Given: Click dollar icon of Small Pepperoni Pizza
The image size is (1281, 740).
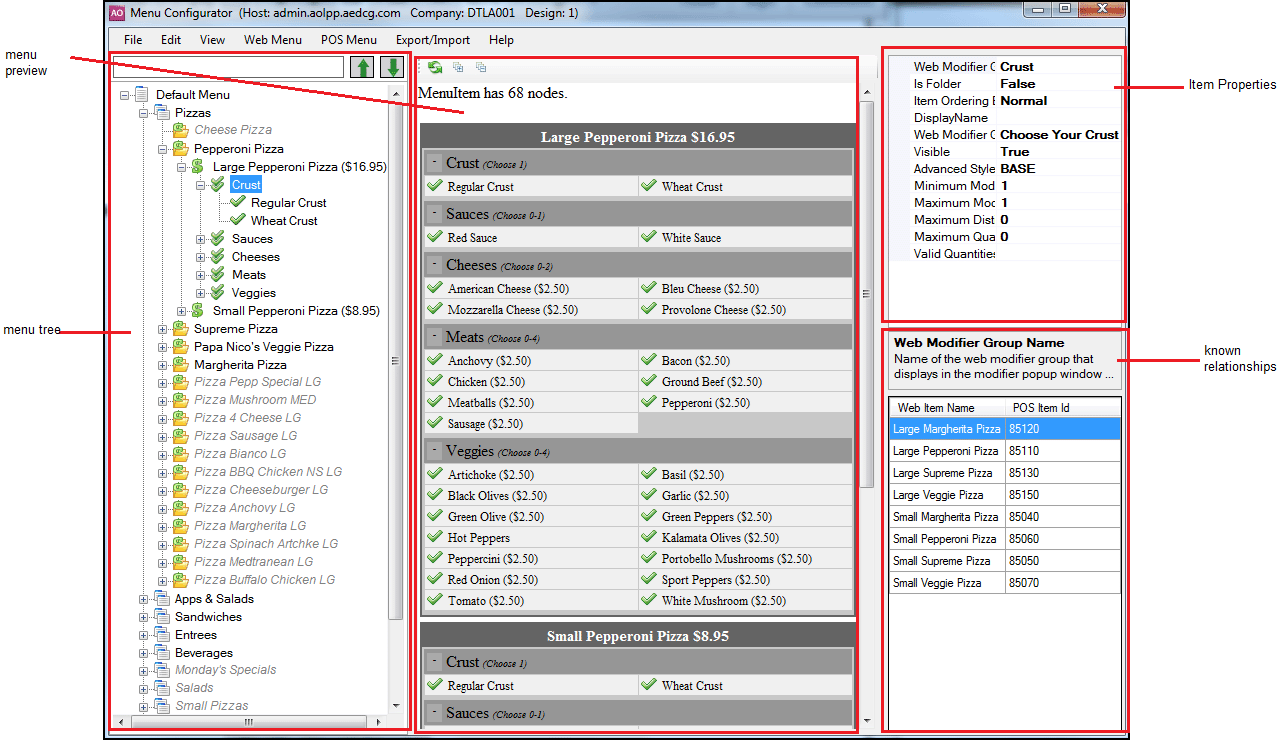Looking at the screenshot, I should [197, 311].
